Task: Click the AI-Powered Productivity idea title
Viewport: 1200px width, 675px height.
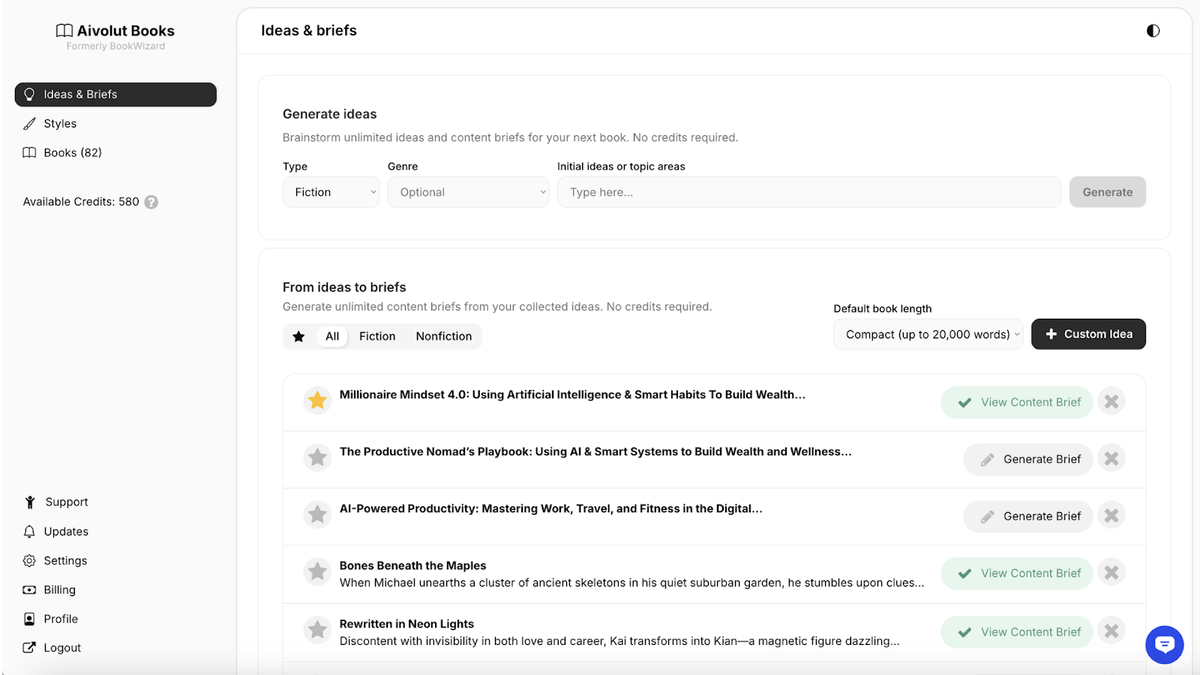Action: 551,509
